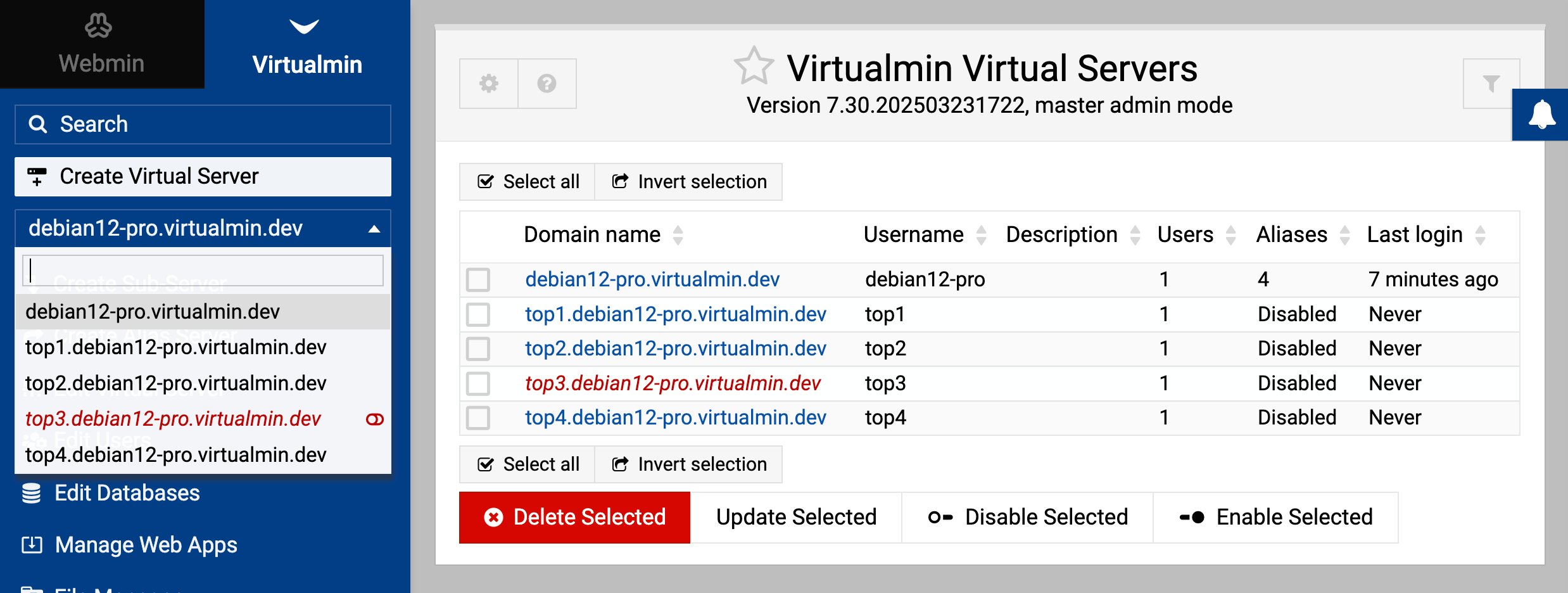Open top1.debian12-pro.virtualmin.dev link in table
The width and height of the screenshot is (1568, 593).
tap(676, 314)
